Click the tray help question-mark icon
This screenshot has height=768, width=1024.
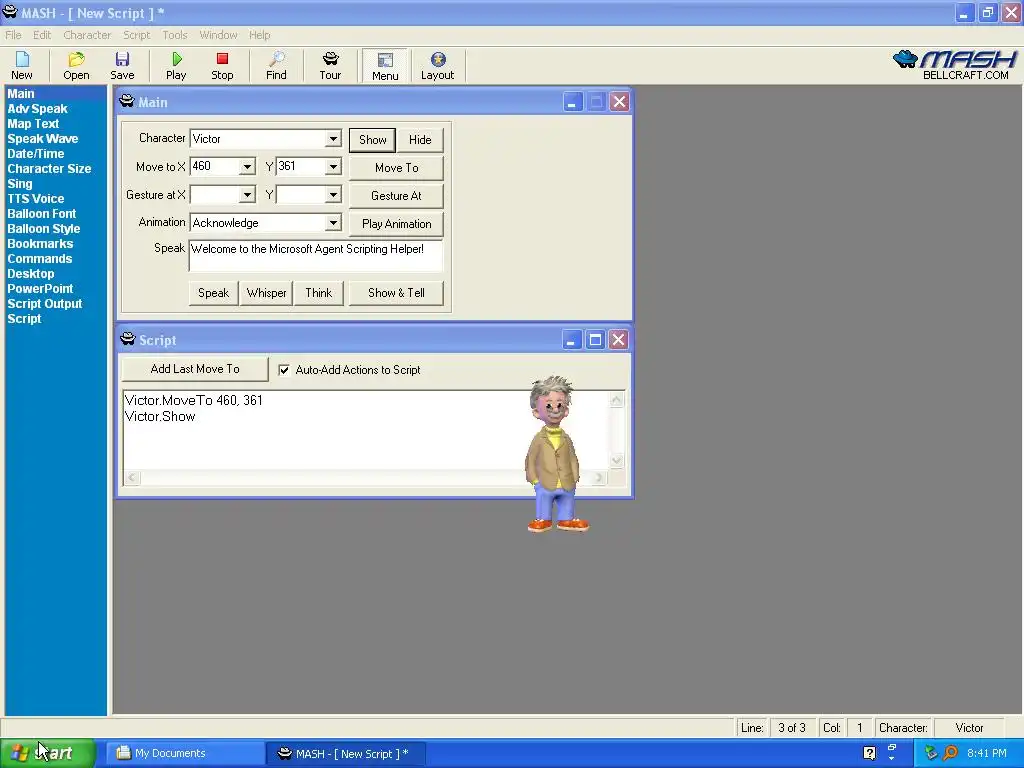click(x=869, y=753)
